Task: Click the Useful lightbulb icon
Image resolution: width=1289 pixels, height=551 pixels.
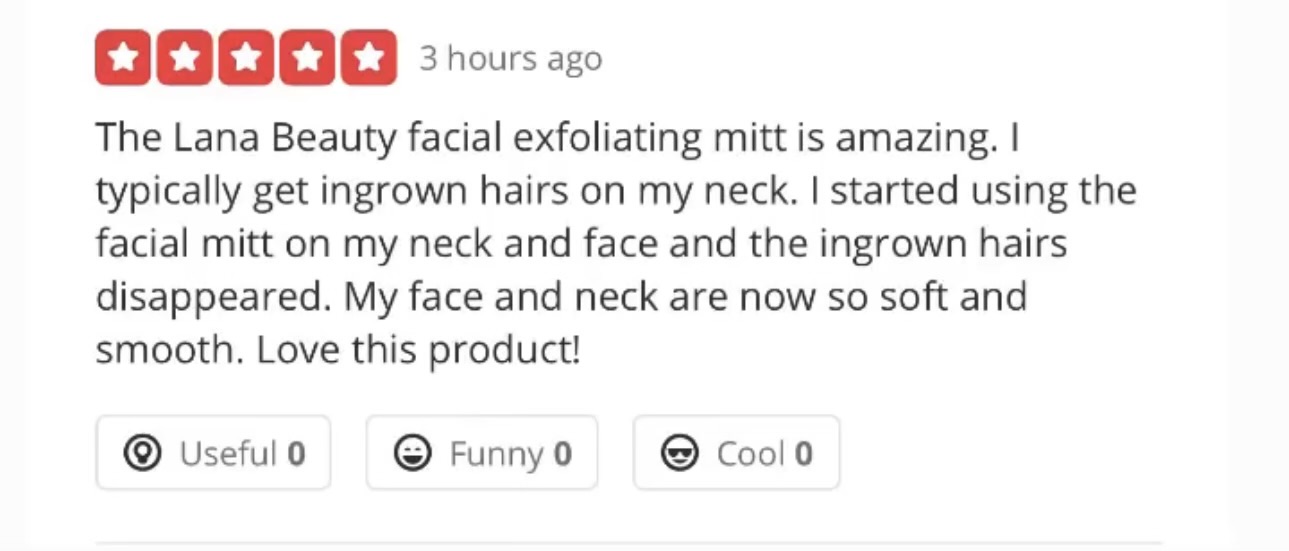Action: point(142,454)
